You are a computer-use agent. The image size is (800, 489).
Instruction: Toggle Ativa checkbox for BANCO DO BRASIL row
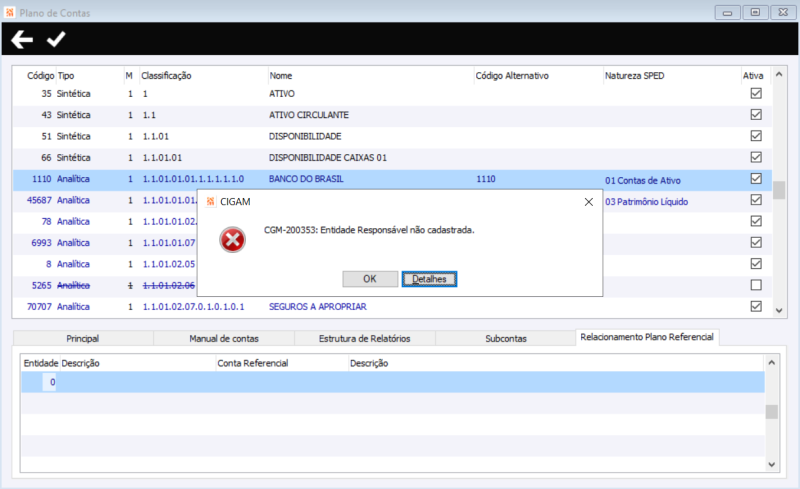pos(756,179)
